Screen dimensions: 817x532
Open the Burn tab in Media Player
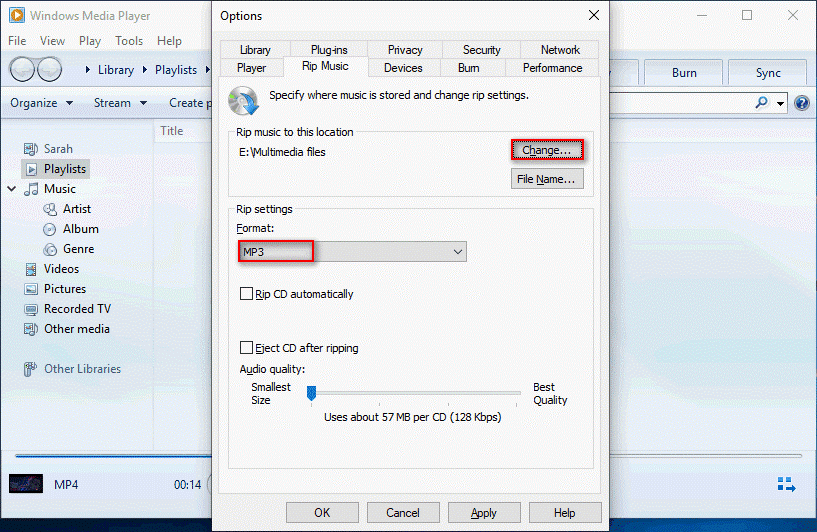point(684,72)
